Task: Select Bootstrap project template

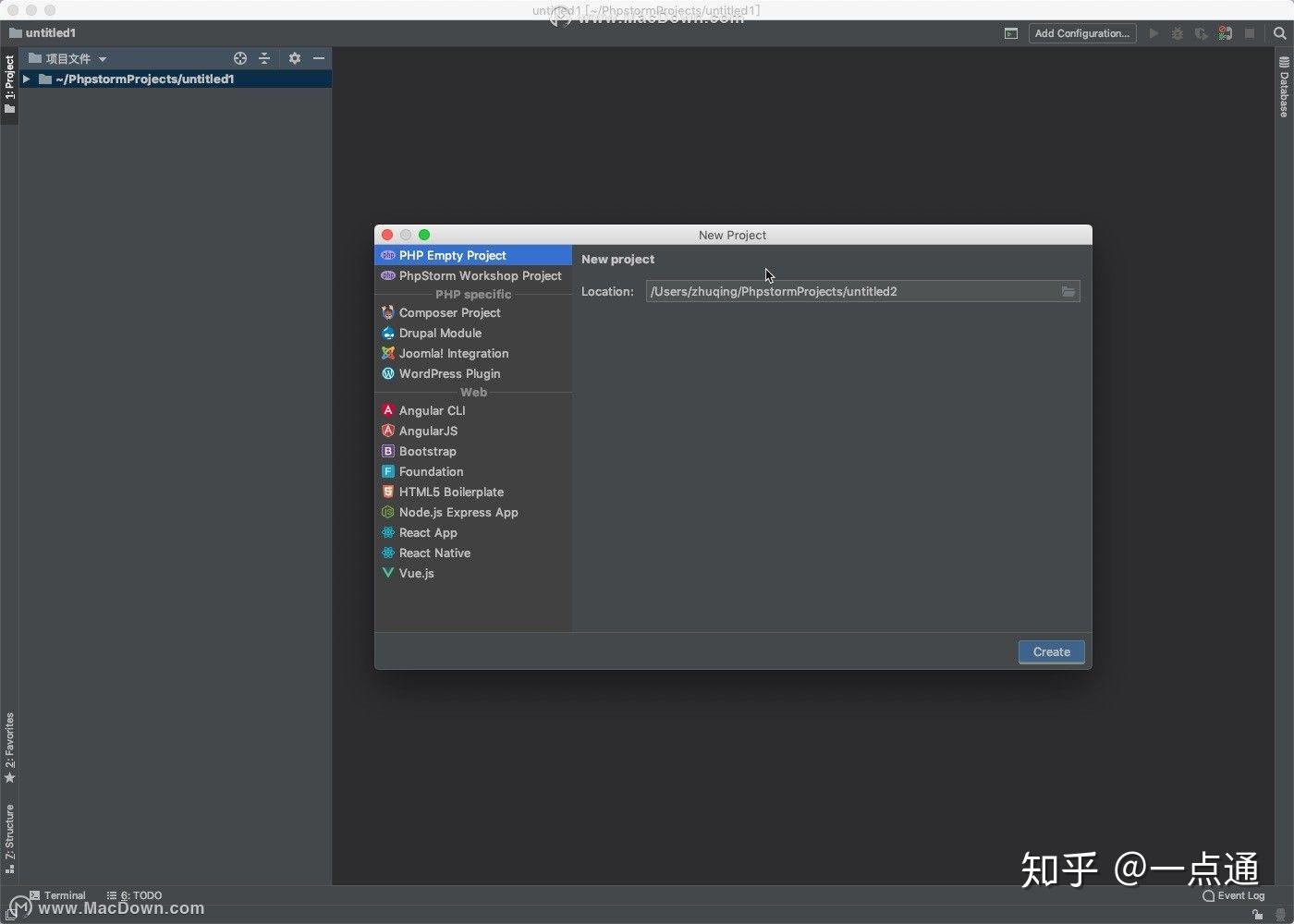Action: coord(473,451)
